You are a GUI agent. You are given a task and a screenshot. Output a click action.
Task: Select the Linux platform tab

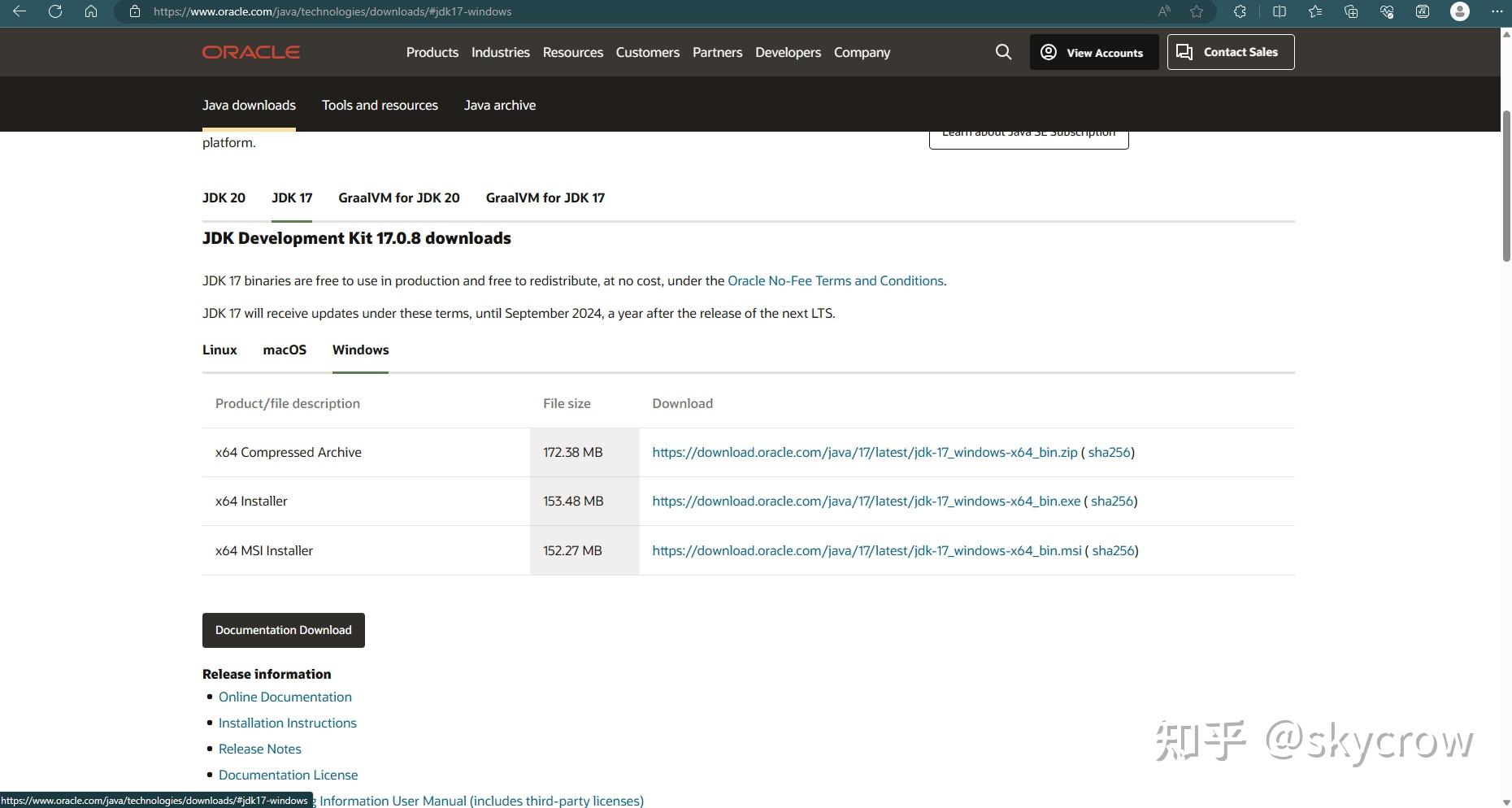(219, 350)
